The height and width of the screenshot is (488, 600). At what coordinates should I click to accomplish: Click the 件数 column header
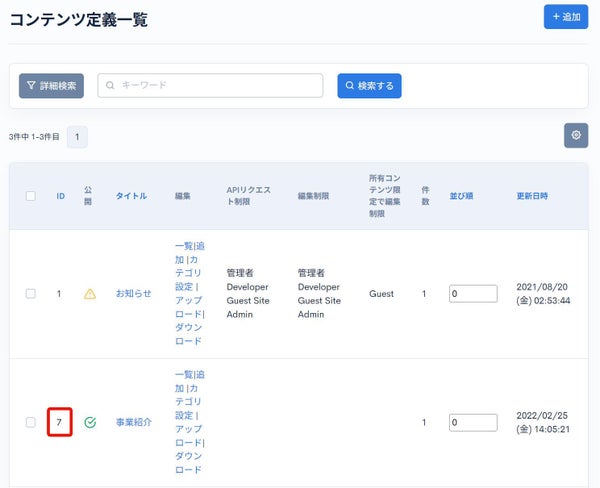pyautogui.click(x=425, y=196)
